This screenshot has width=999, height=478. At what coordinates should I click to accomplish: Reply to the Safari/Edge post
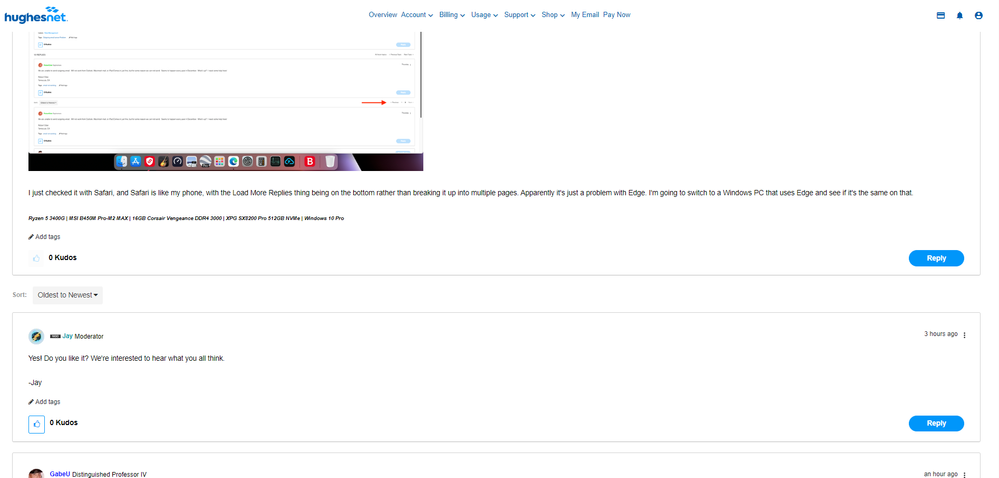[x=936, y=258]
